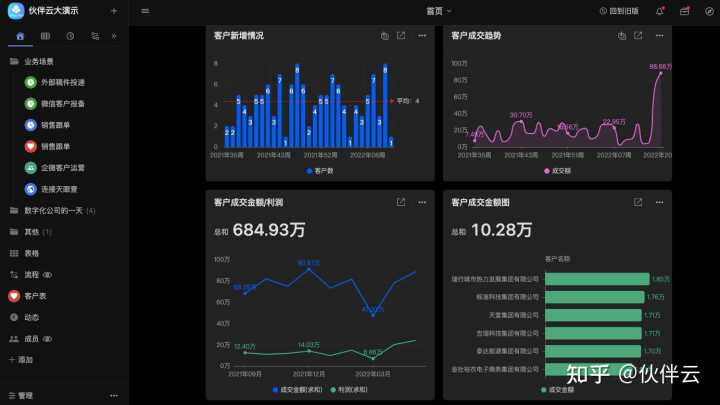Click the 30.79万 data label on trend chart
720x405 pixels.
[521, 115]
